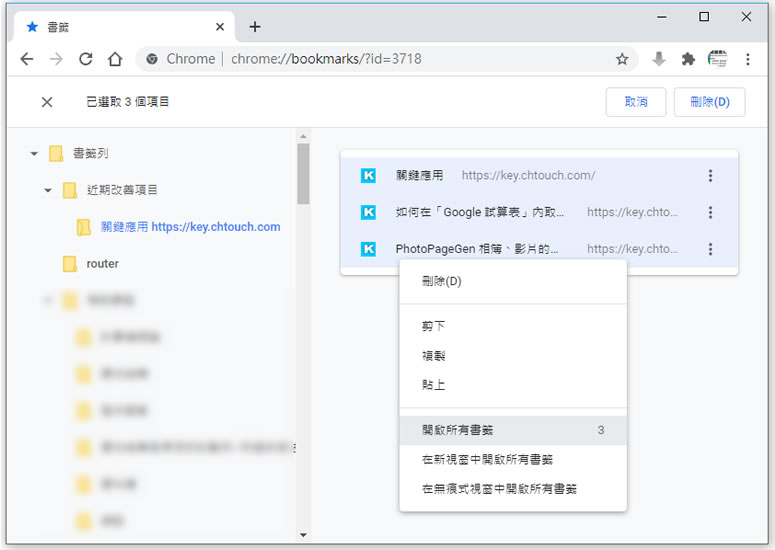This screenshot has height=550, width=775.
Task: Select 開啟所有書籤 in context menu
Action: click(x=513, y=430)
